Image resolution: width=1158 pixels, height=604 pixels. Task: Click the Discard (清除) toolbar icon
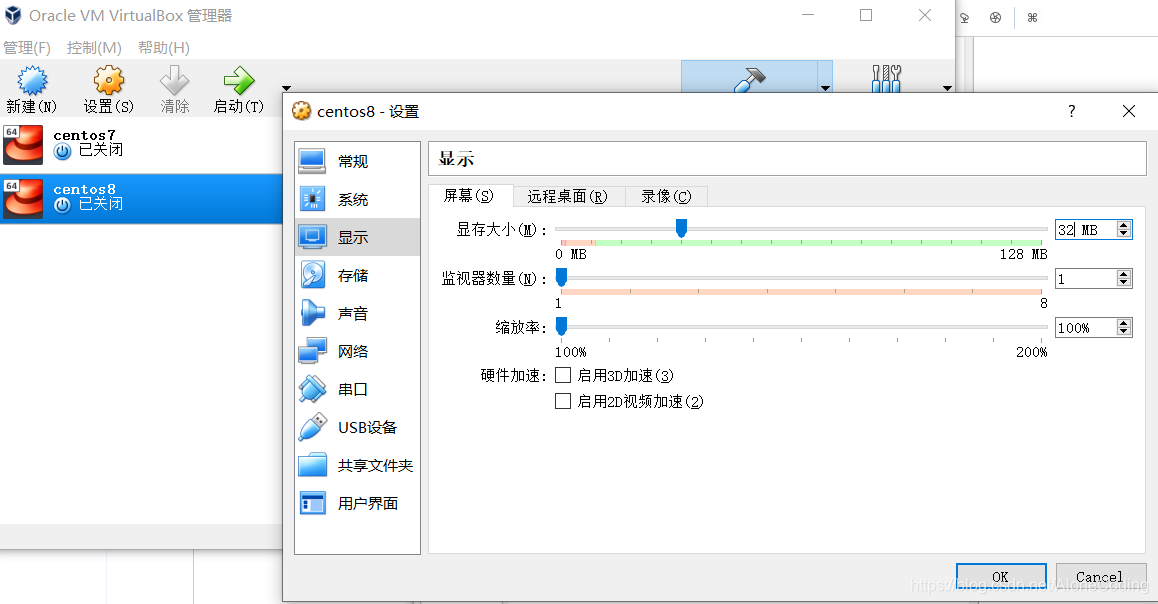(174, 80)
